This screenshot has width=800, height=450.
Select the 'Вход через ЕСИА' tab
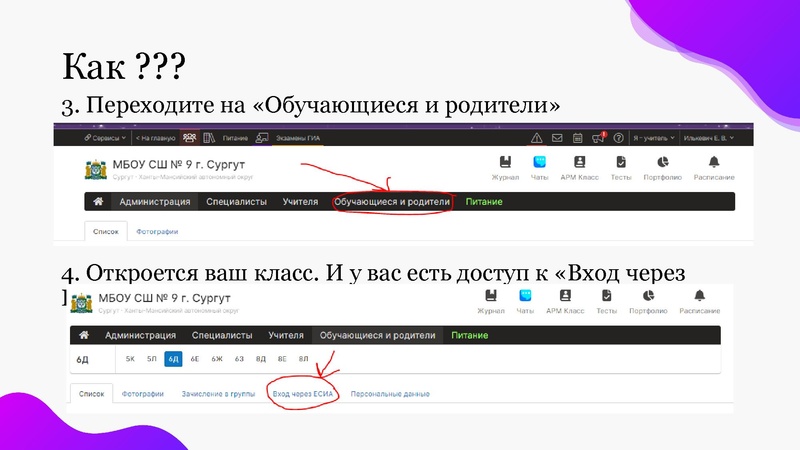(x=304, y=394)
